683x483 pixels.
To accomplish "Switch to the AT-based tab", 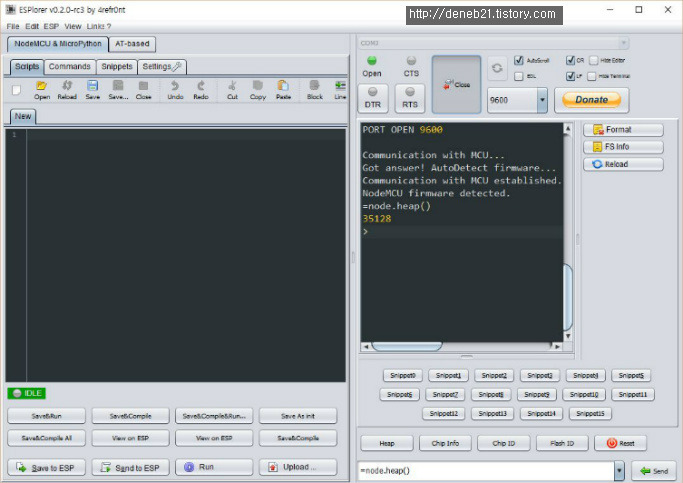I will (x=132, y=44).
